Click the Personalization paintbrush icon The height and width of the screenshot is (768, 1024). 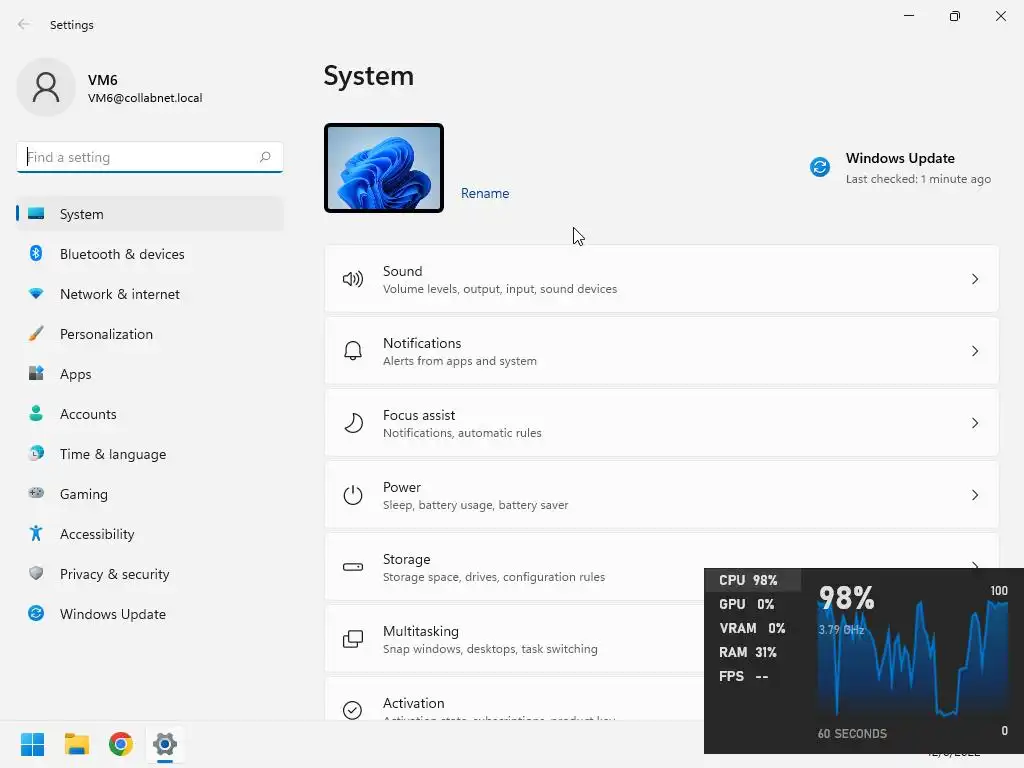(x=36, y=334)
